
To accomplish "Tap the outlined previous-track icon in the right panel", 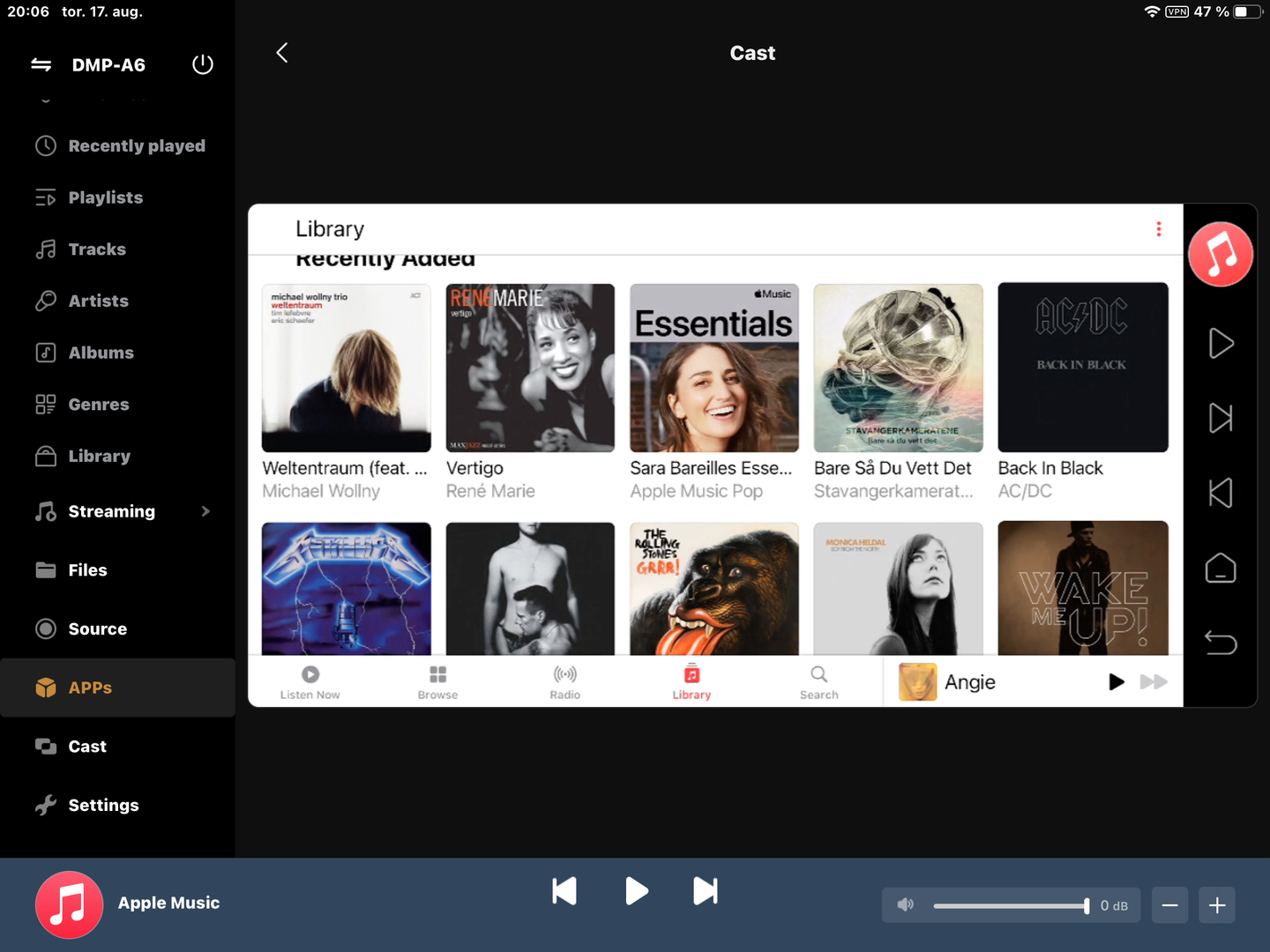I will (x=1221, y=493).
